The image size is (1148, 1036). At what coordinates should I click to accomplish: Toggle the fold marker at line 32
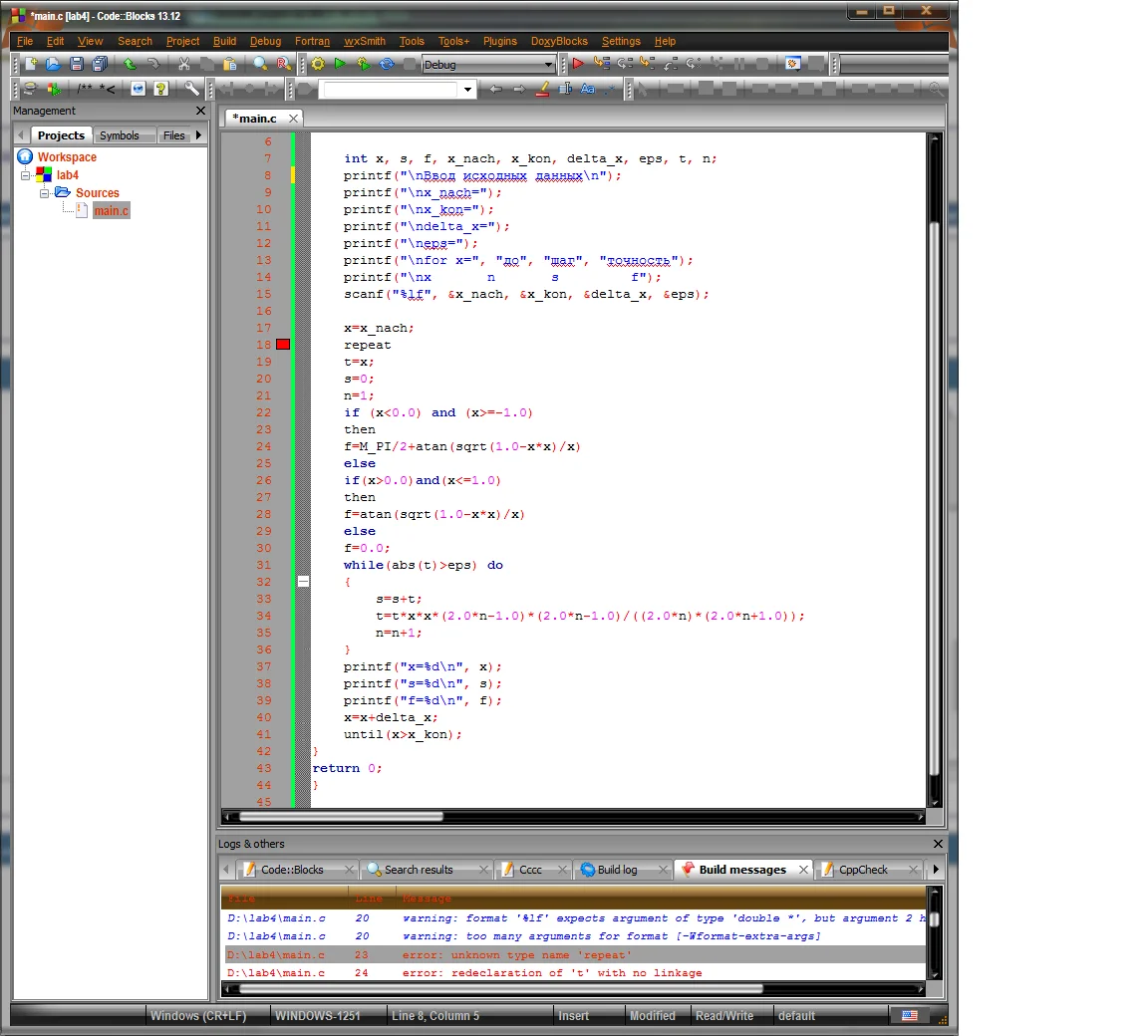point(303,582)
